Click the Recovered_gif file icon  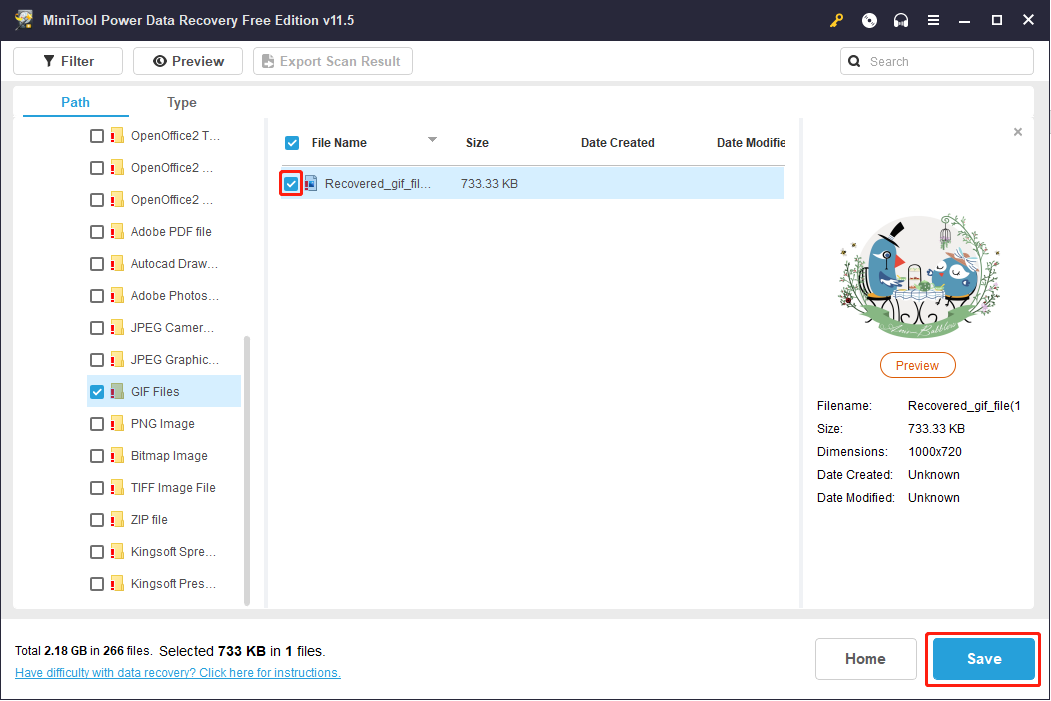point(311,183)
